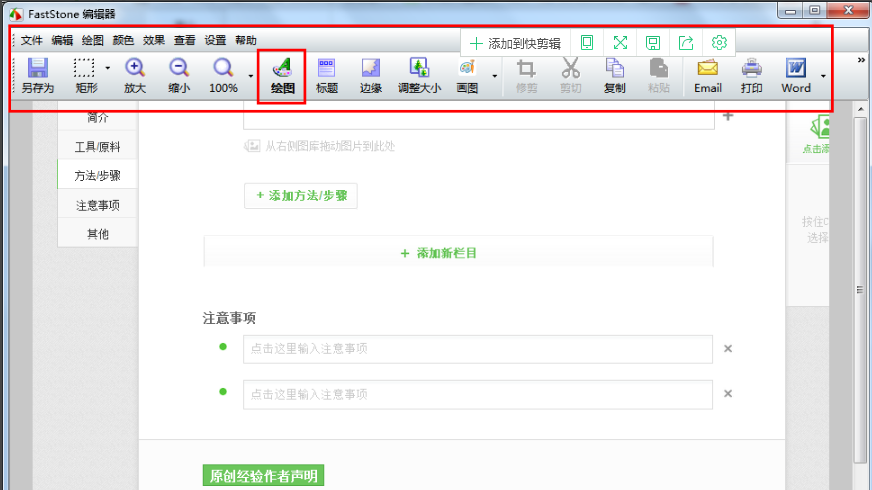872x490 pixels.
Task: Click the Save As (另存为) icon
Action: (x=38, y=76)
